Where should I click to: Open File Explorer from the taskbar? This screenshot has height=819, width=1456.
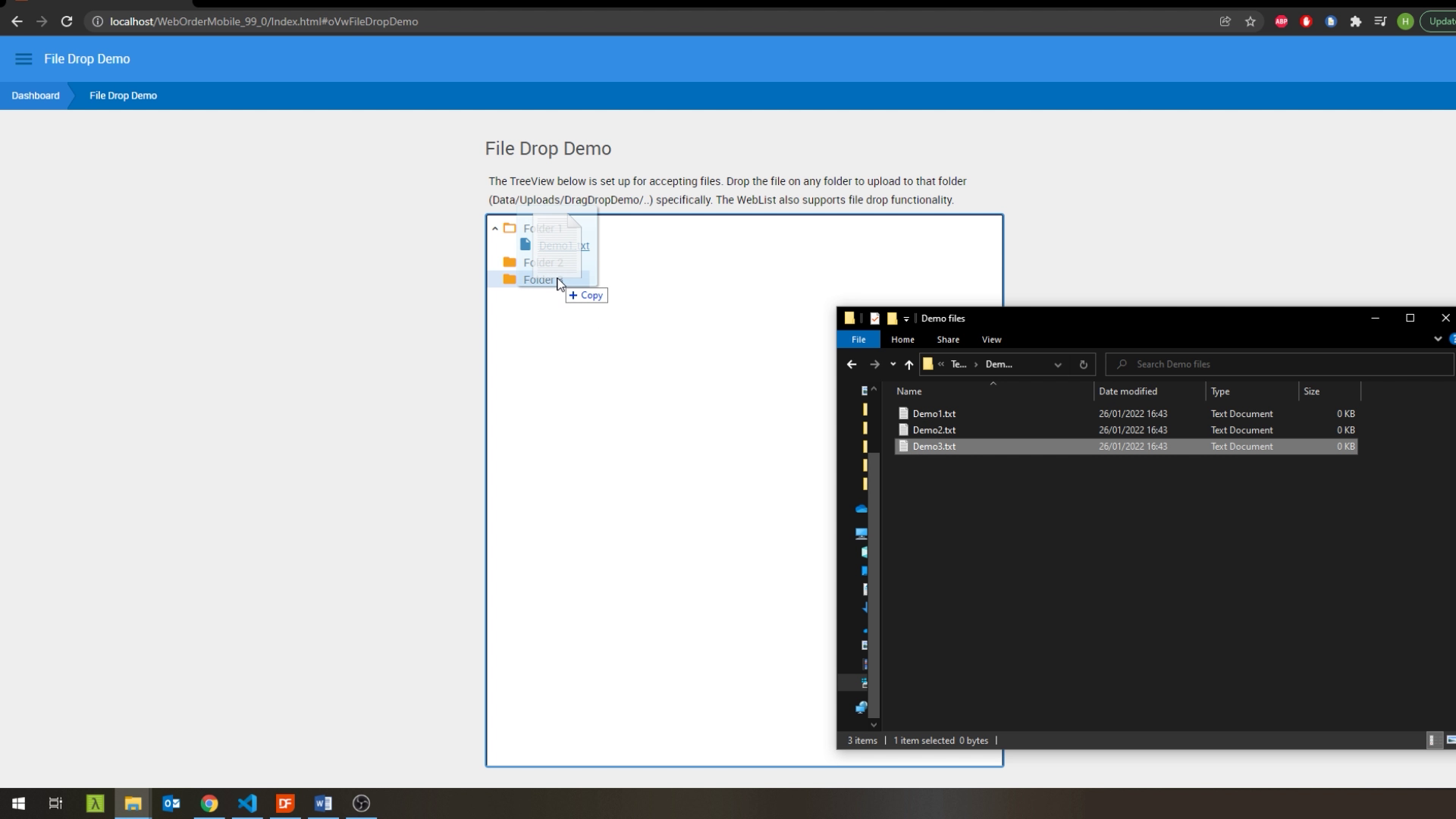pyautogui.click(x=133, y=803)
